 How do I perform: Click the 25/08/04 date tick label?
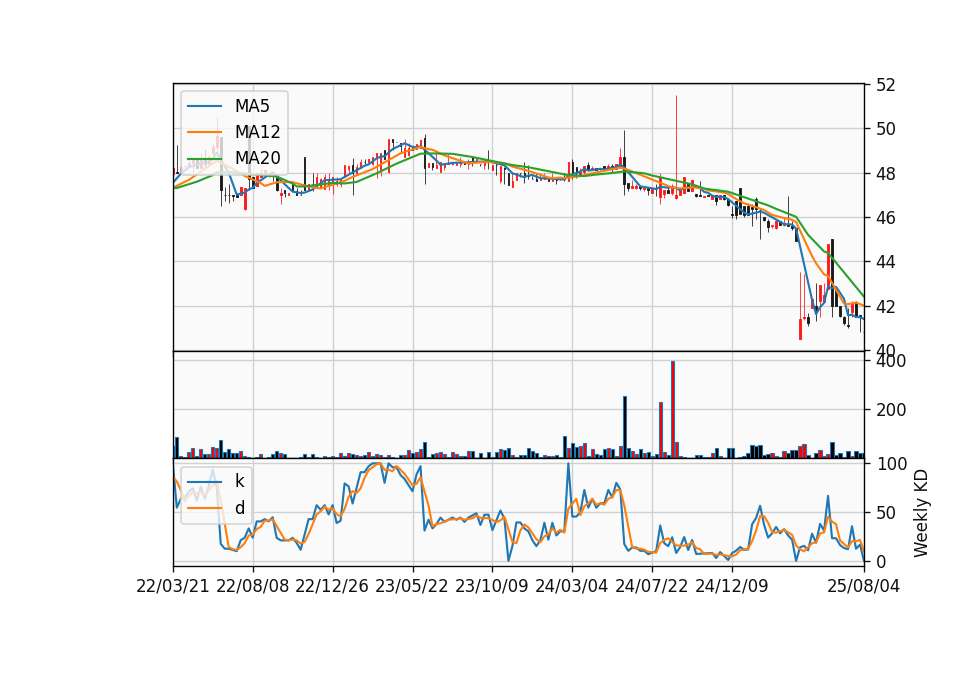click(864, 586)
